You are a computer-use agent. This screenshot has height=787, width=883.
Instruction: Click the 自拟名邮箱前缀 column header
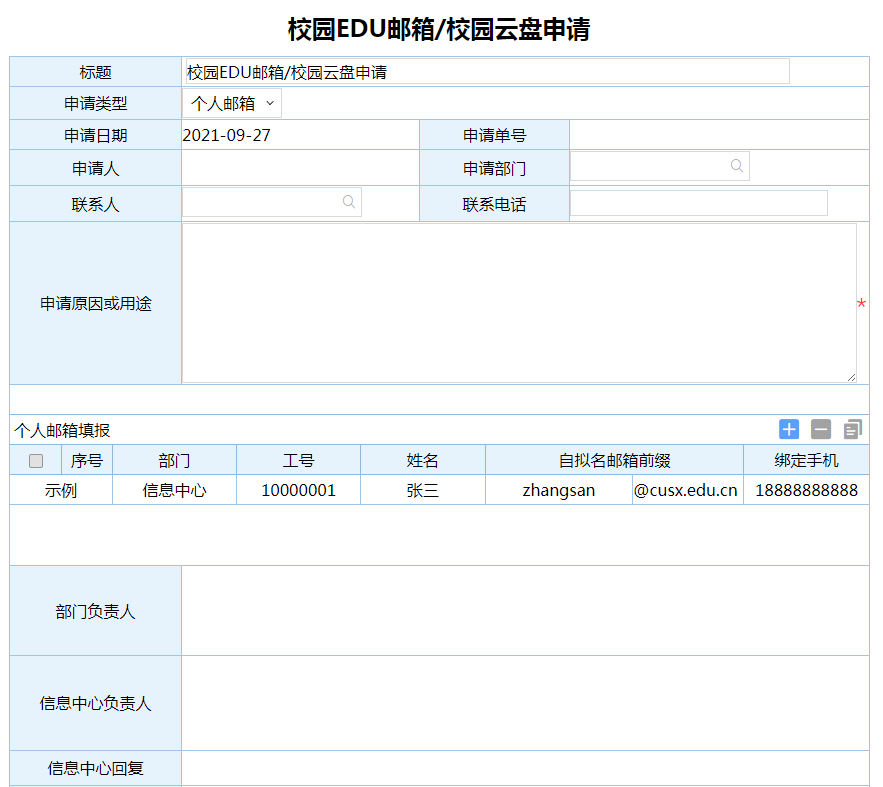[x=614, y=461]
